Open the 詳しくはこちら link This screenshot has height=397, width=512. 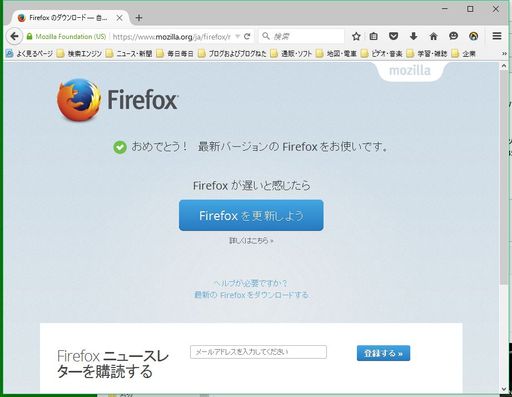tap(251, 240)
